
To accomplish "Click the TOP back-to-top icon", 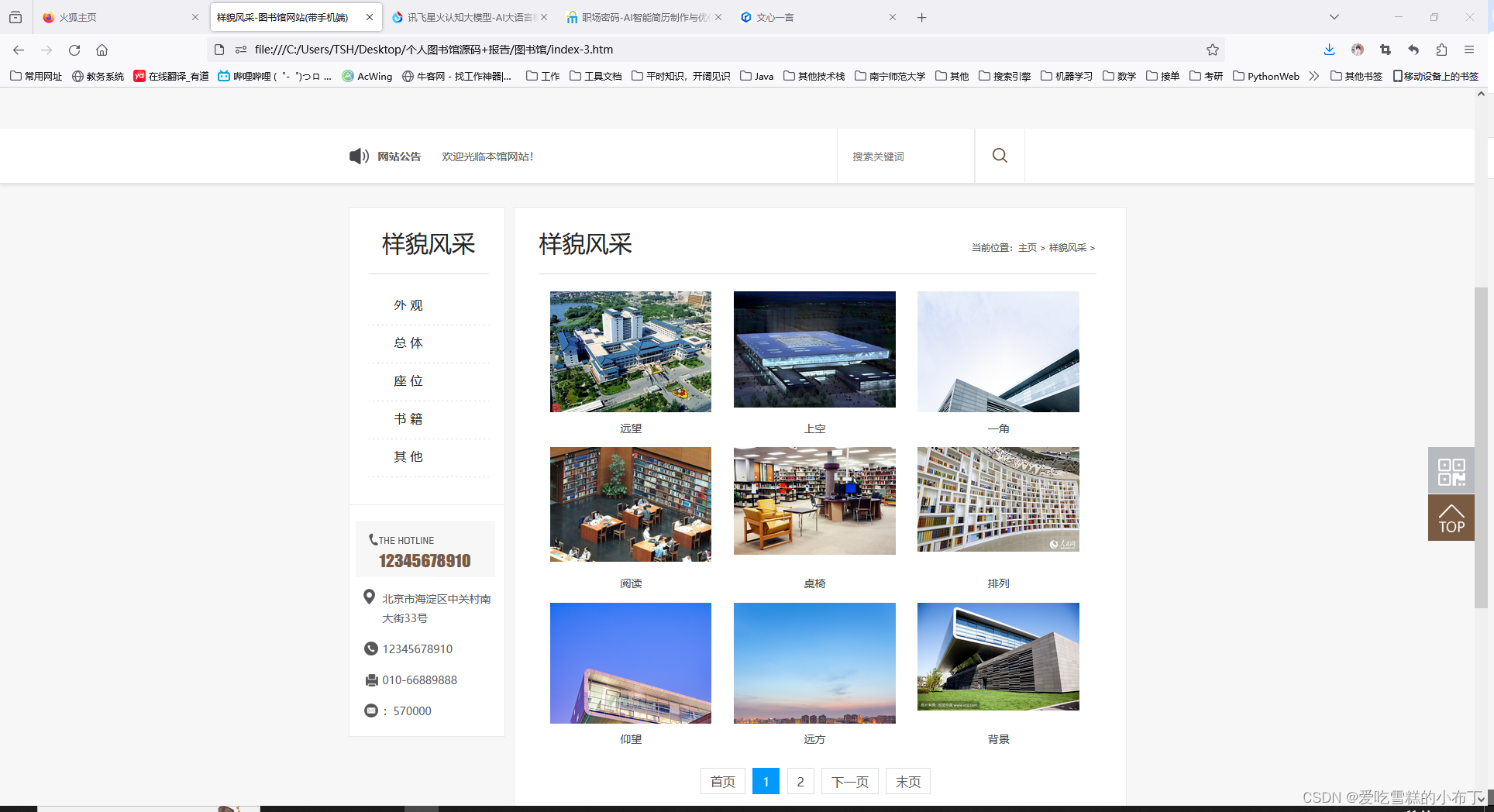I will [x=1451, y=517].
